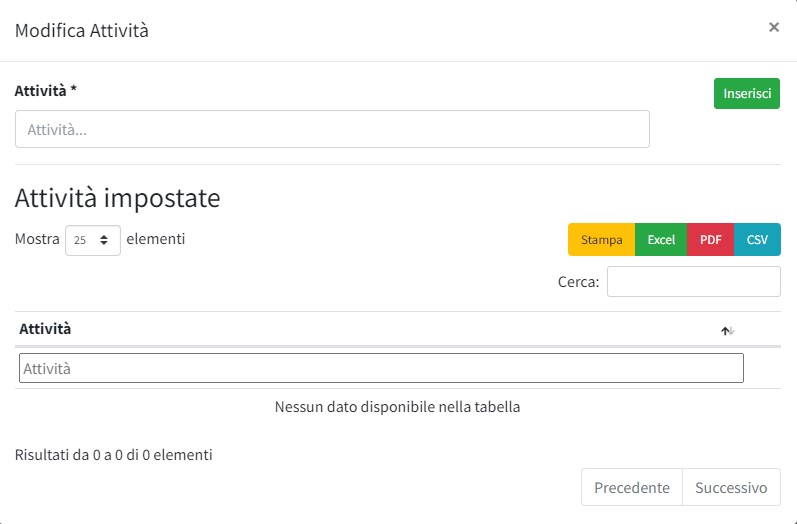
Task: Click the Attività impostate heading
Action: coord(118,198)
